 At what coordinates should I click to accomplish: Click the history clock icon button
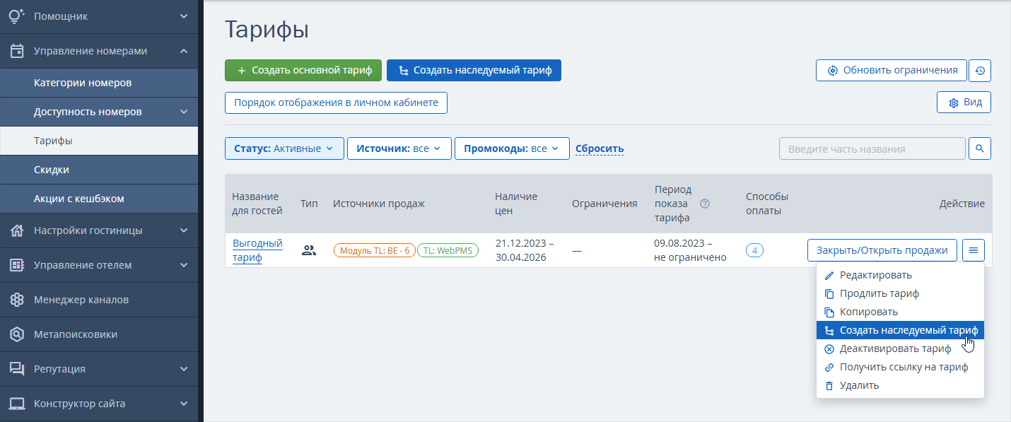pyautogui.click(x=979, y=70)
